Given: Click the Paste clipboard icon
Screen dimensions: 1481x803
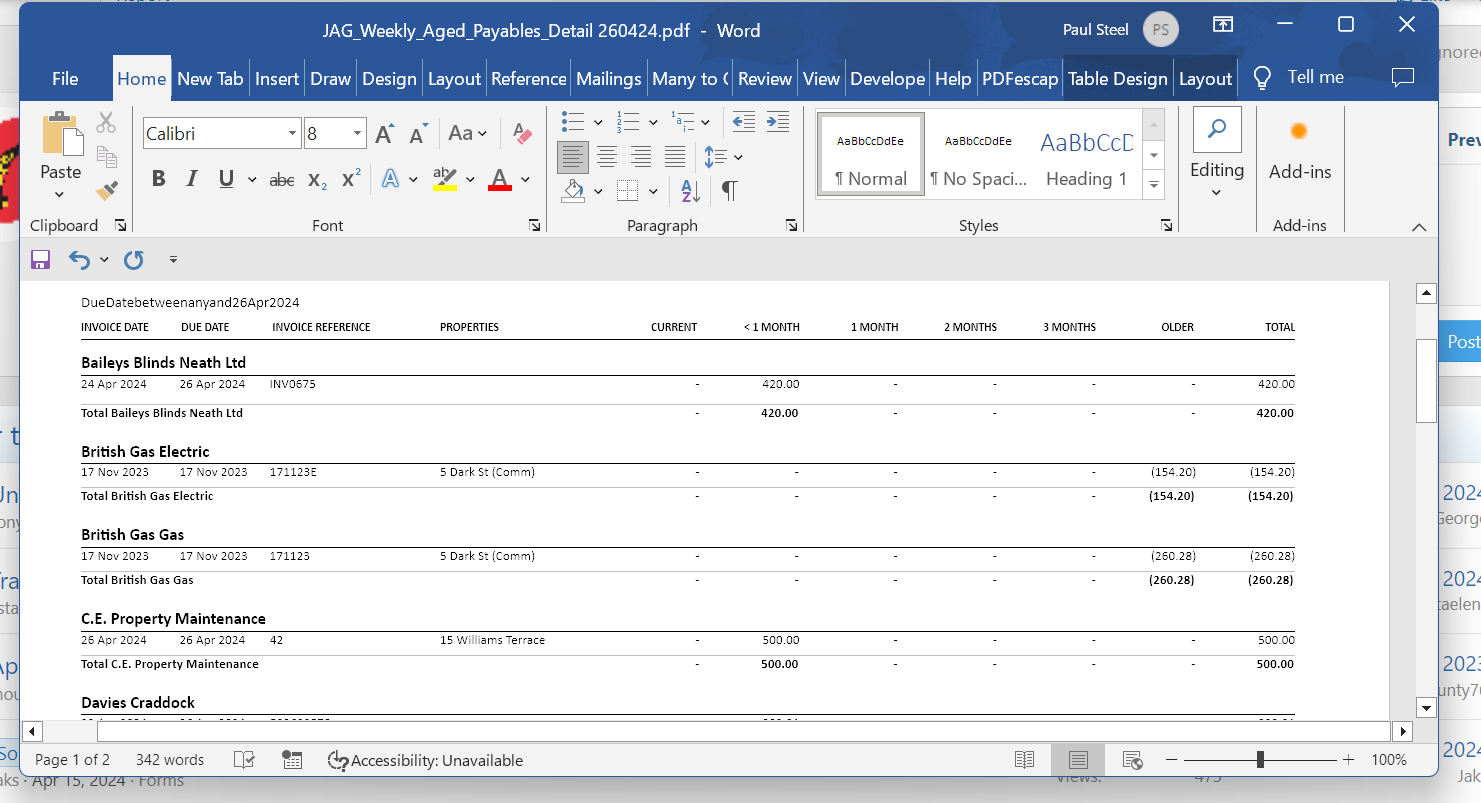Looking at the screenshot, I should [x=61, y=135].
